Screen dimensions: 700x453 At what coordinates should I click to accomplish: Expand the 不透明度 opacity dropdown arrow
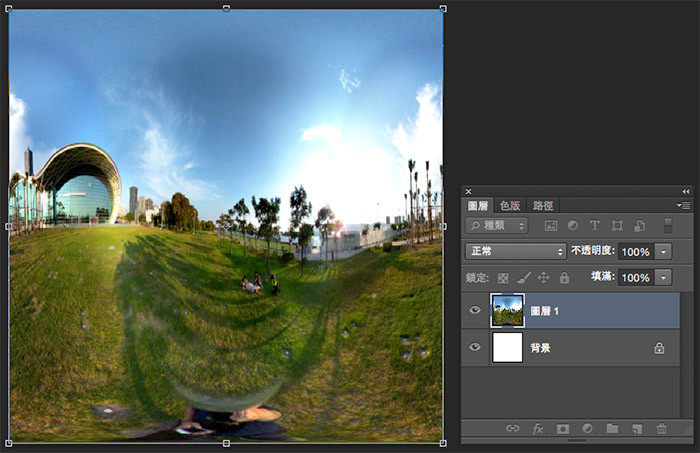tap(665, 252)
